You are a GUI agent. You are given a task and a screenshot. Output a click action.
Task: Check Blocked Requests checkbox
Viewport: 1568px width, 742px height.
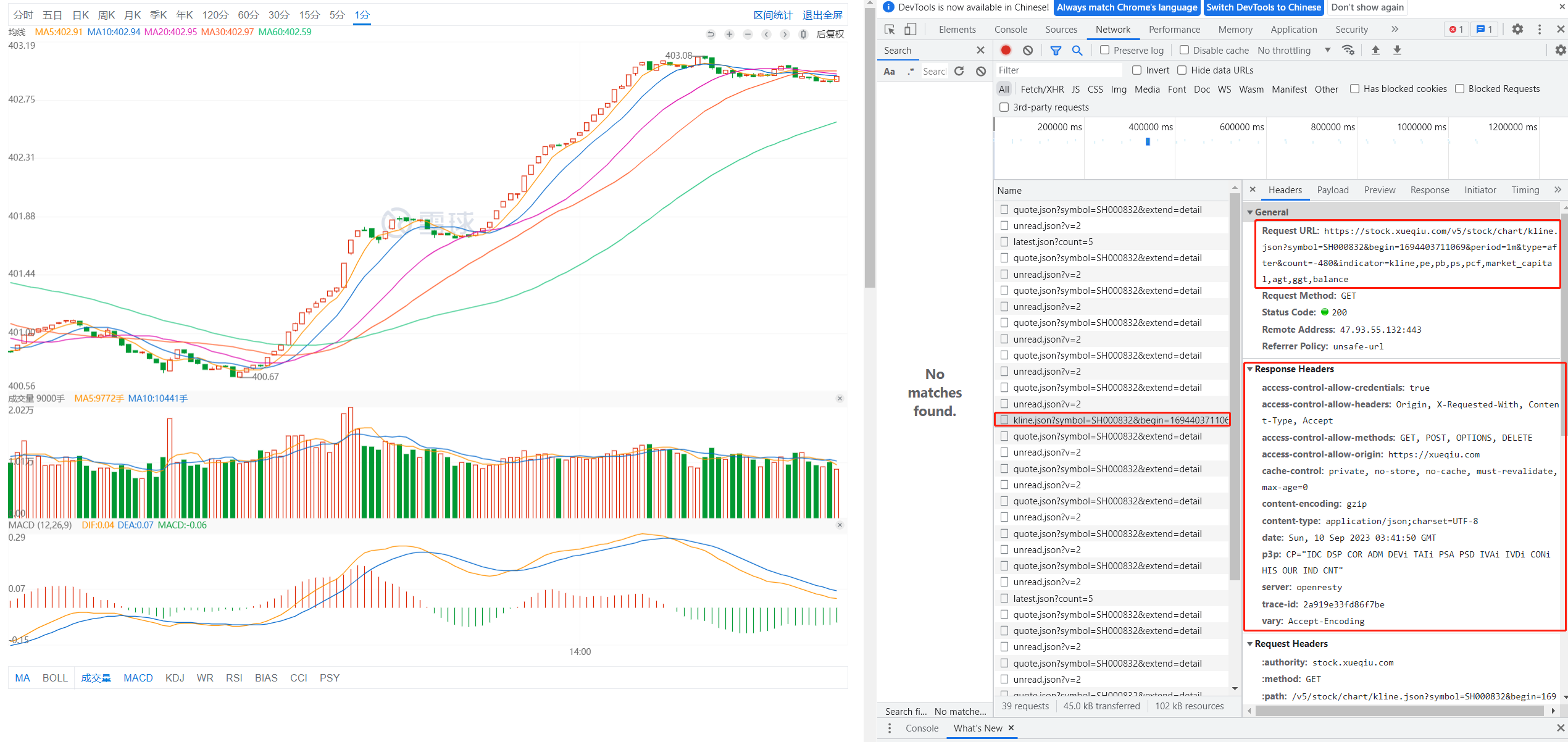click(1459, 89)
